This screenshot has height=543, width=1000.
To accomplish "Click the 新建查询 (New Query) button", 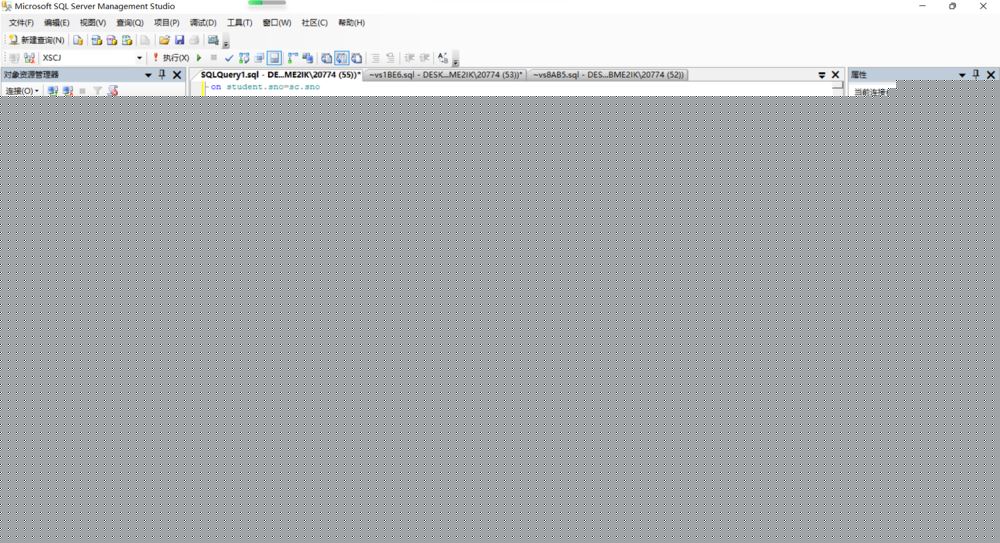I will [36, 40].
